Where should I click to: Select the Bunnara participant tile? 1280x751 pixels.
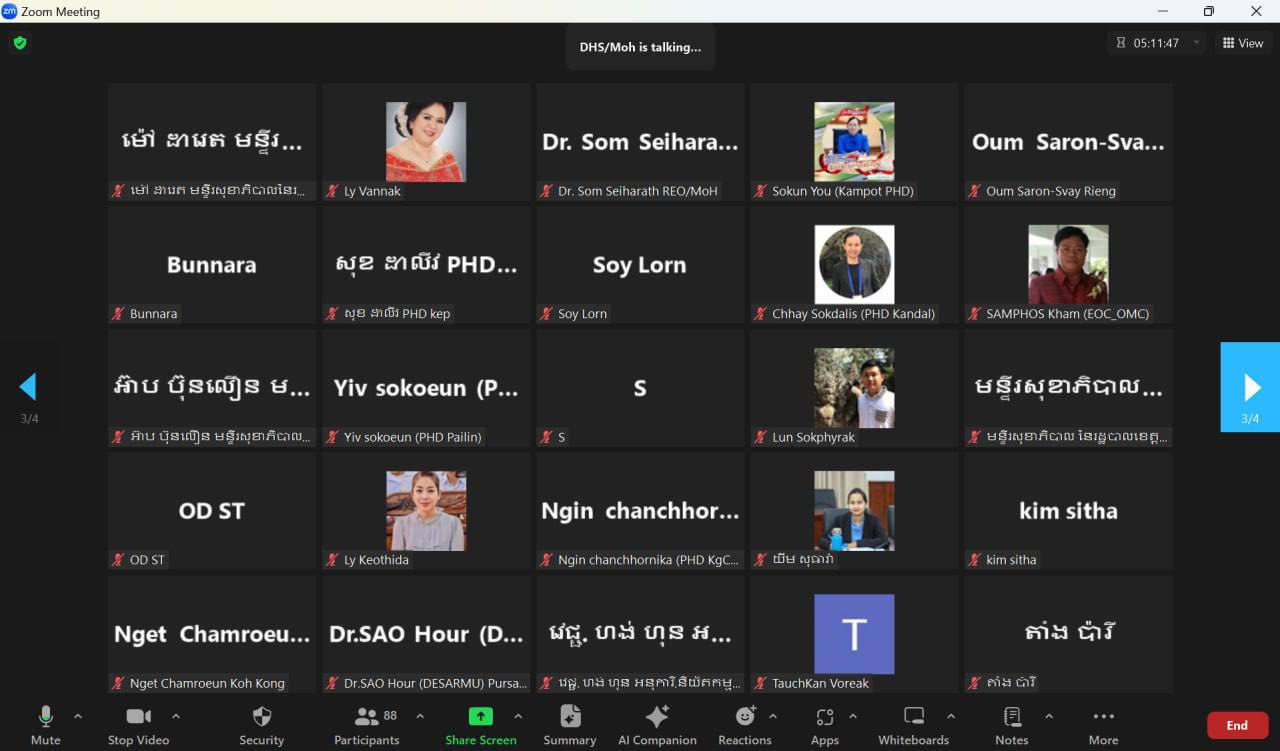tap(212, 265)
